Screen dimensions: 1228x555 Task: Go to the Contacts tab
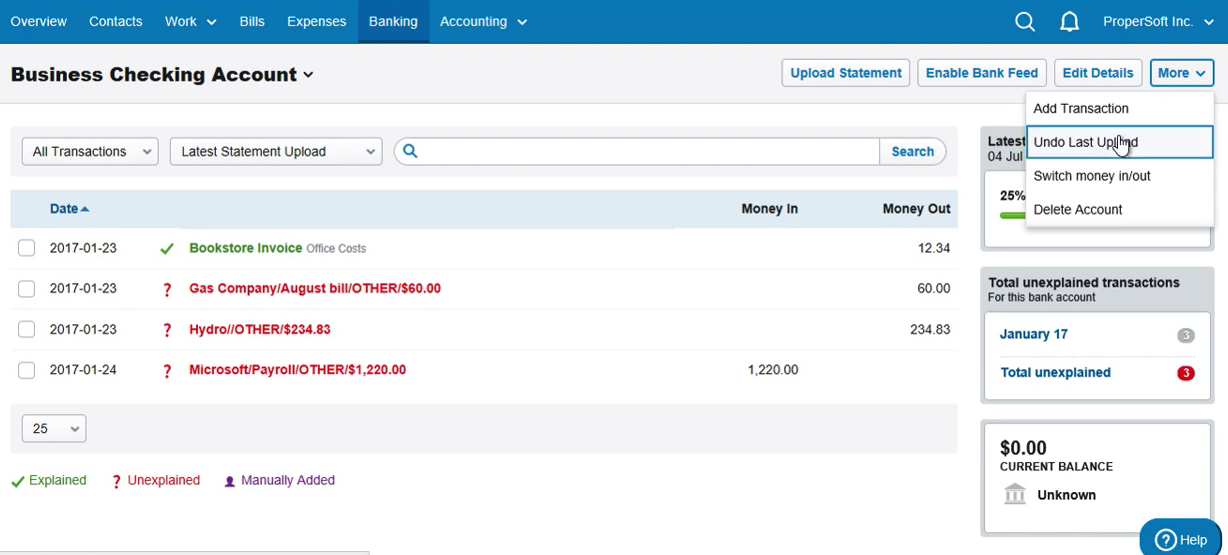click(x=115, y=21)
